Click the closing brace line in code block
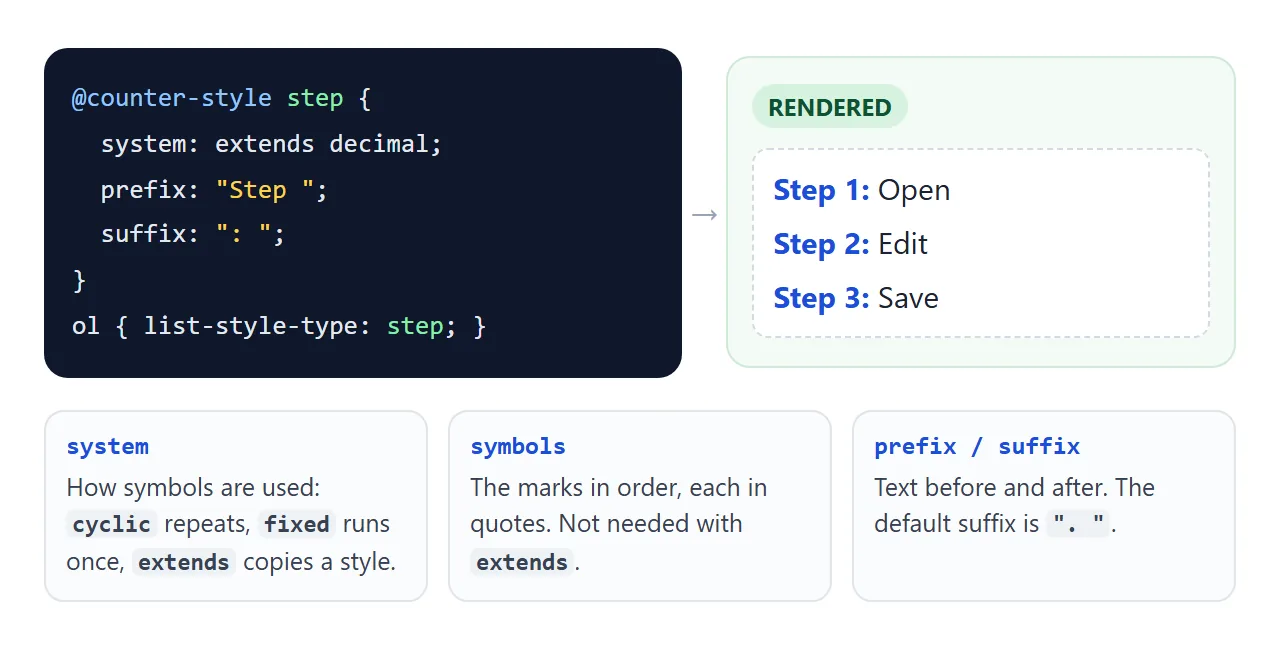 [79, 281]
